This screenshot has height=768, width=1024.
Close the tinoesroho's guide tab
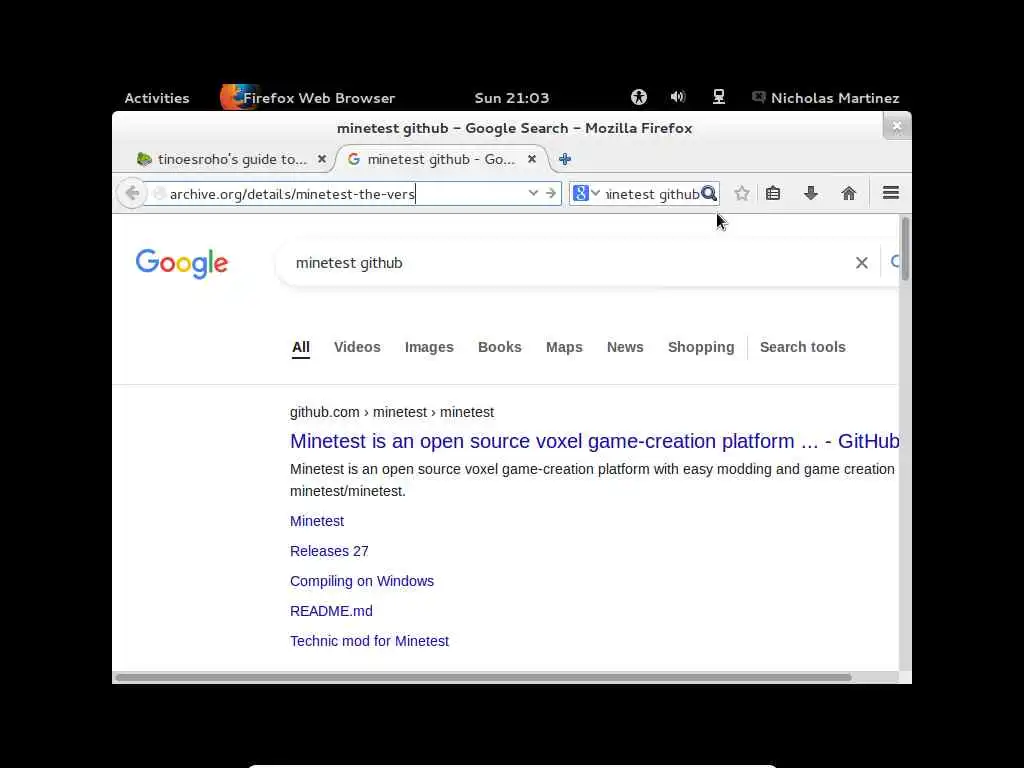coord(322,159)
